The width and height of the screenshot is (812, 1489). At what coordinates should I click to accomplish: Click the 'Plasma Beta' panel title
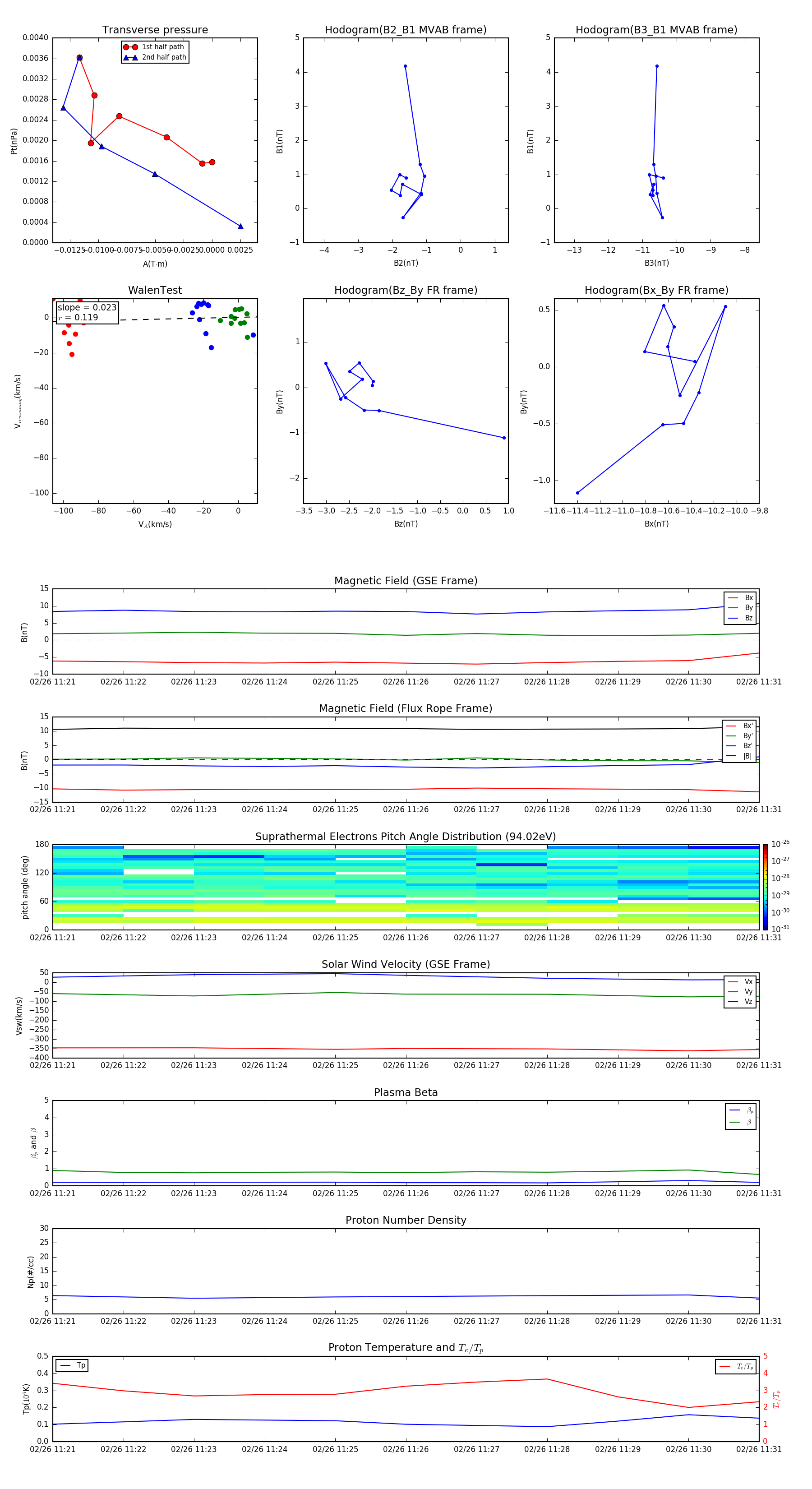[406, 1093]
